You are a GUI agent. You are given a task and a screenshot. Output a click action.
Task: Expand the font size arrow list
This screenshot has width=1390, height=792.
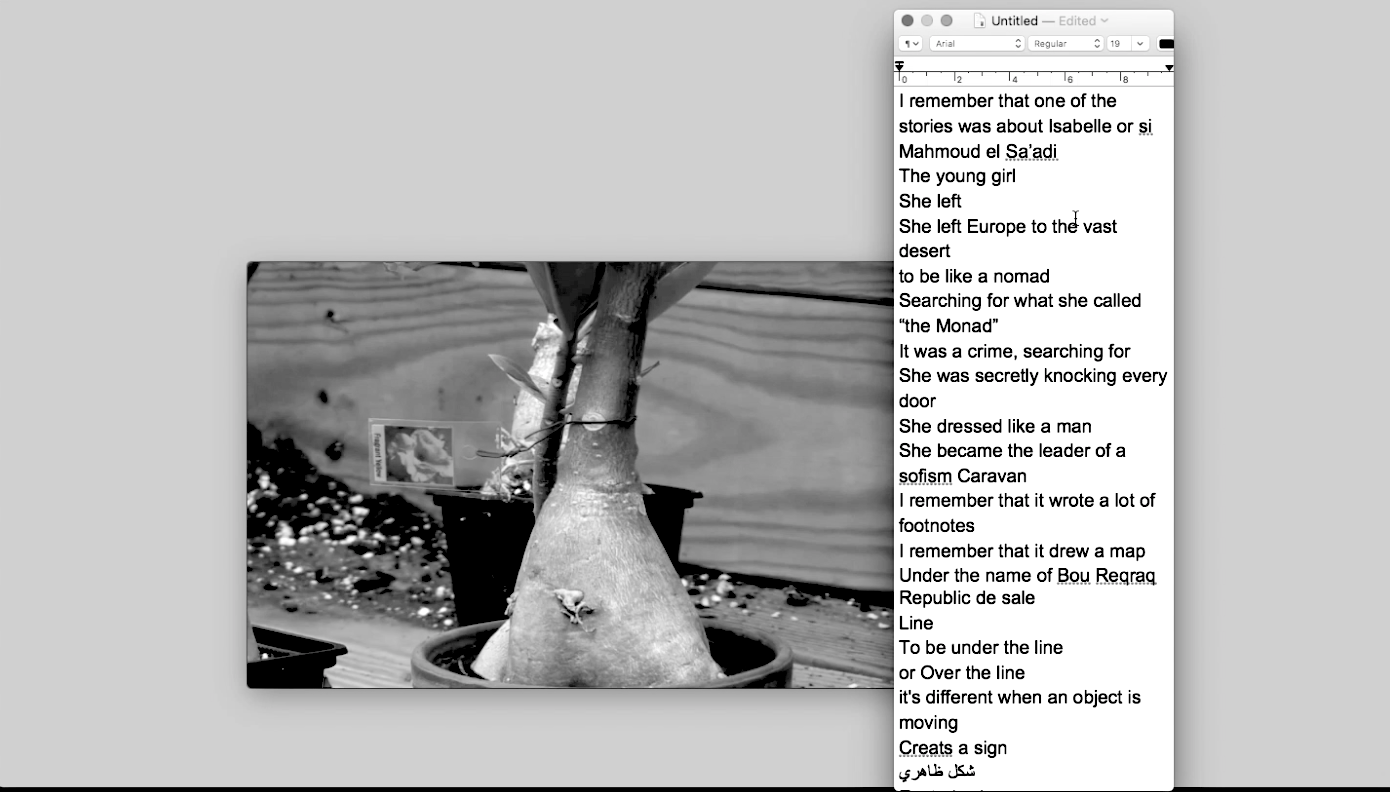(x=1140, y=44)
